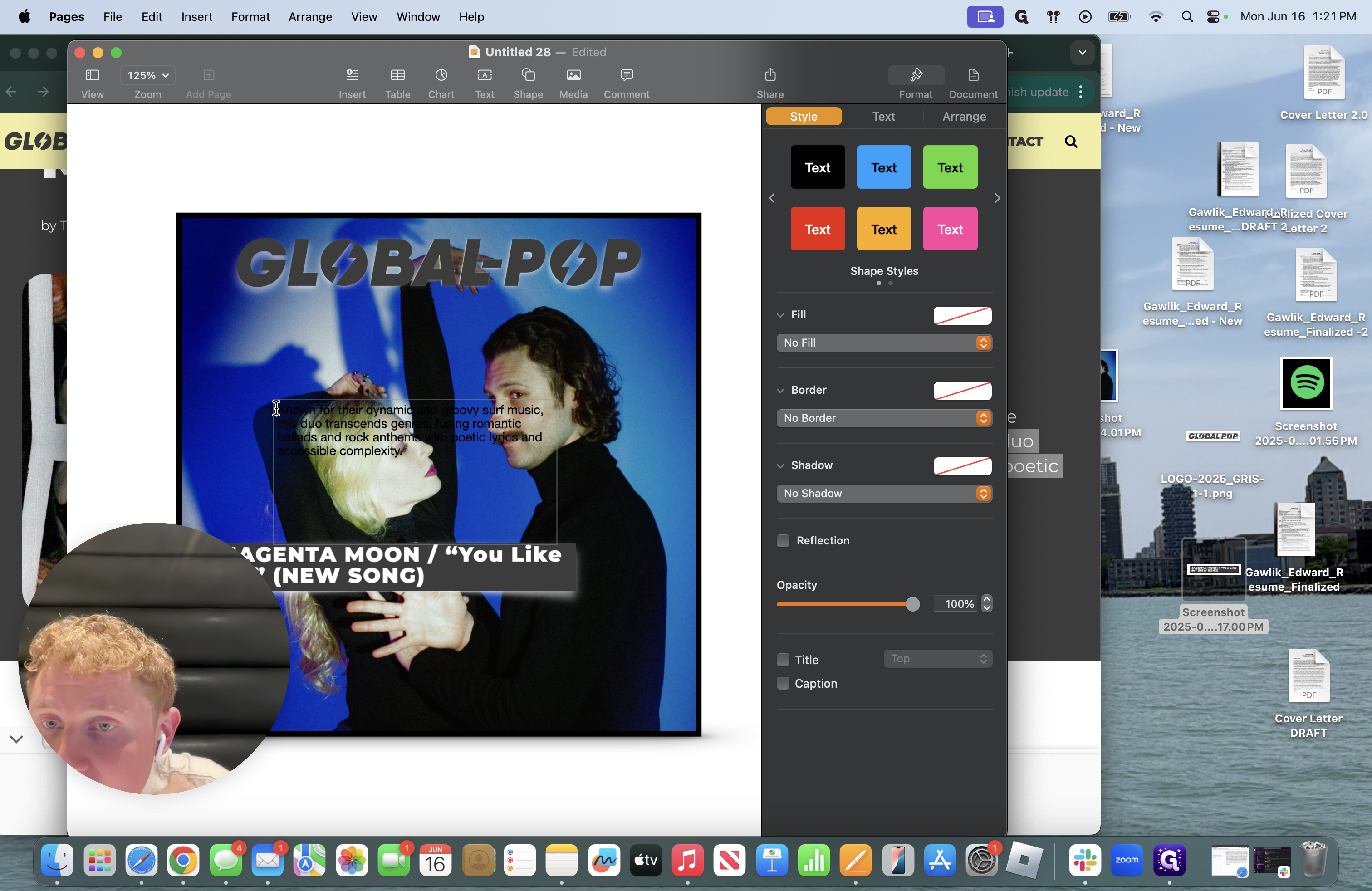Add a Comment from the toolbar
This screenshot has width=1372, height=891.
627,75
